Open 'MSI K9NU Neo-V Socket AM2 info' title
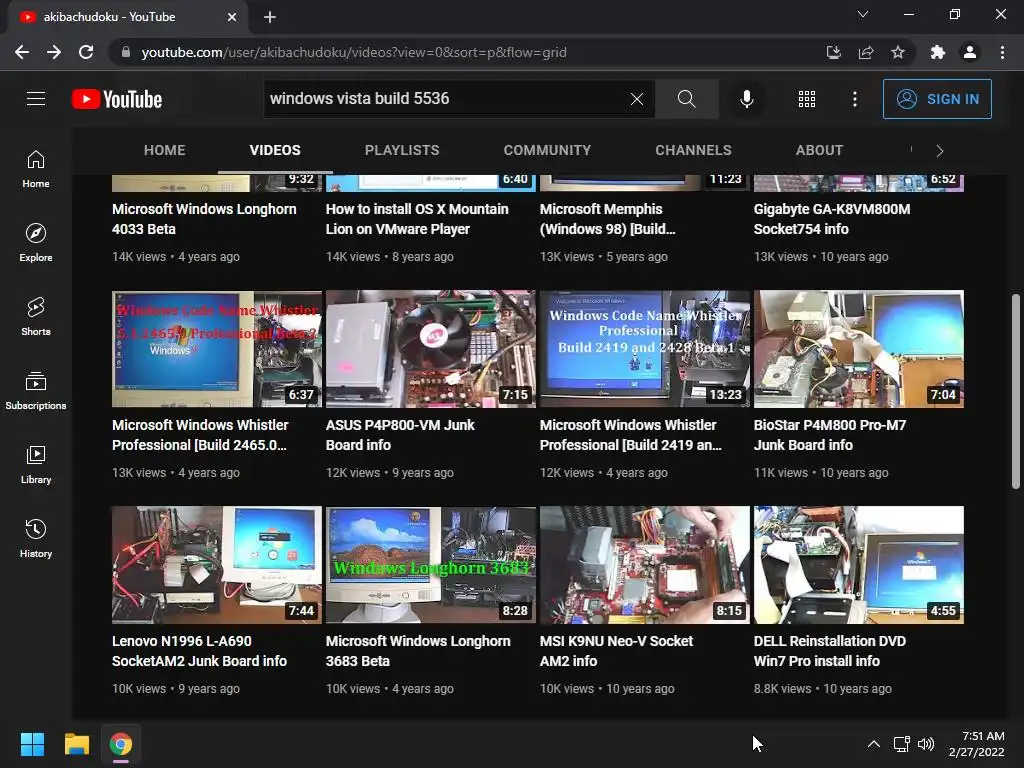The image size is (1024, 768). coord(616,651)
